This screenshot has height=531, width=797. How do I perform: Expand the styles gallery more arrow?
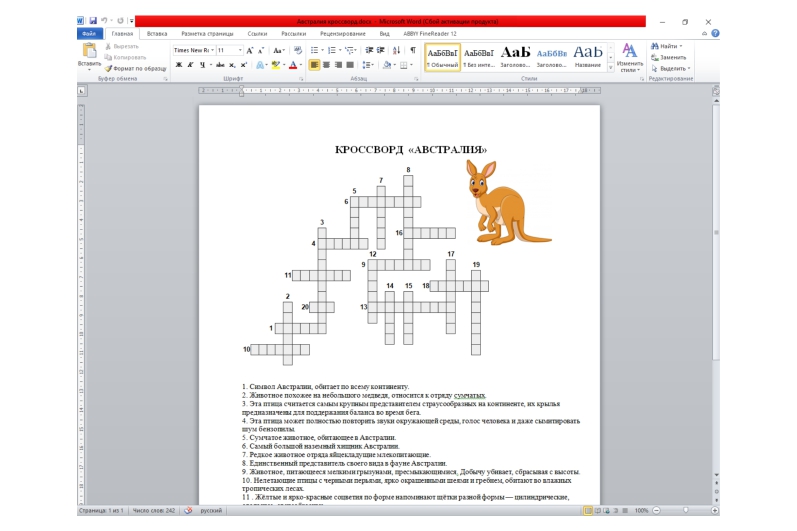pyautogui.click(x=610, y=68)
